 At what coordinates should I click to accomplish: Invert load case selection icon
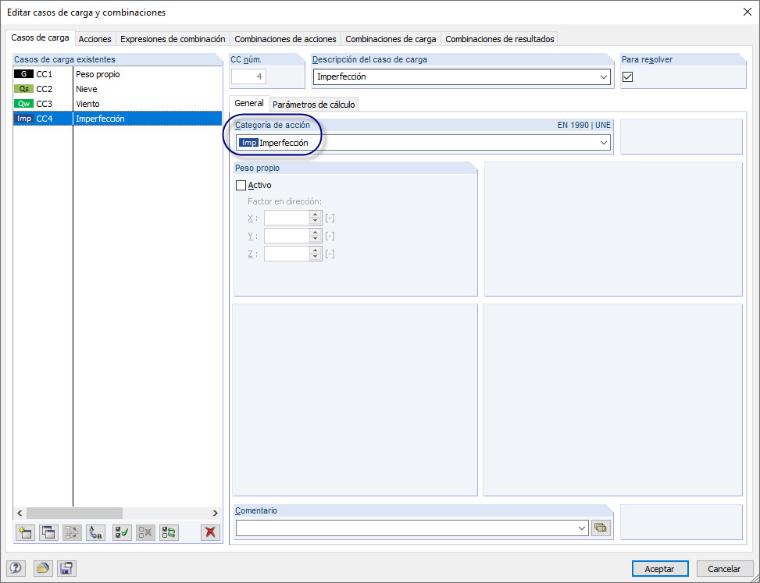[169, 533]
